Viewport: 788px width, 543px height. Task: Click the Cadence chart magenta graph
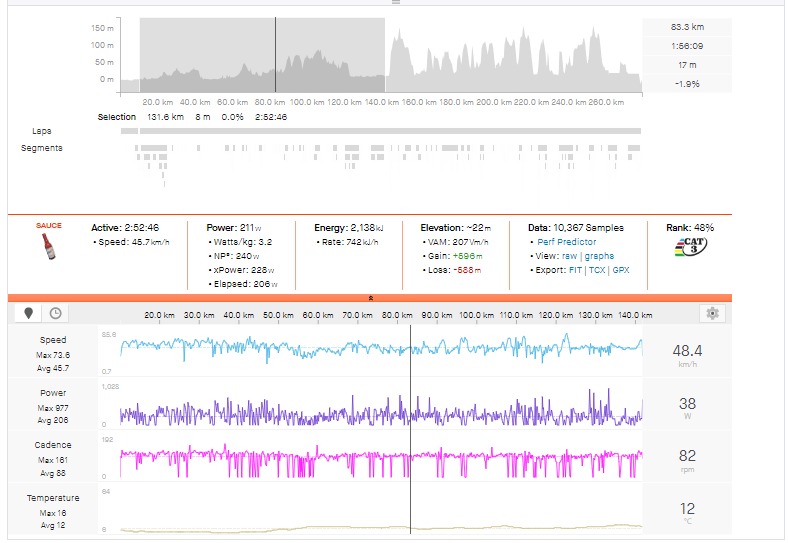(x=381, y=461)
